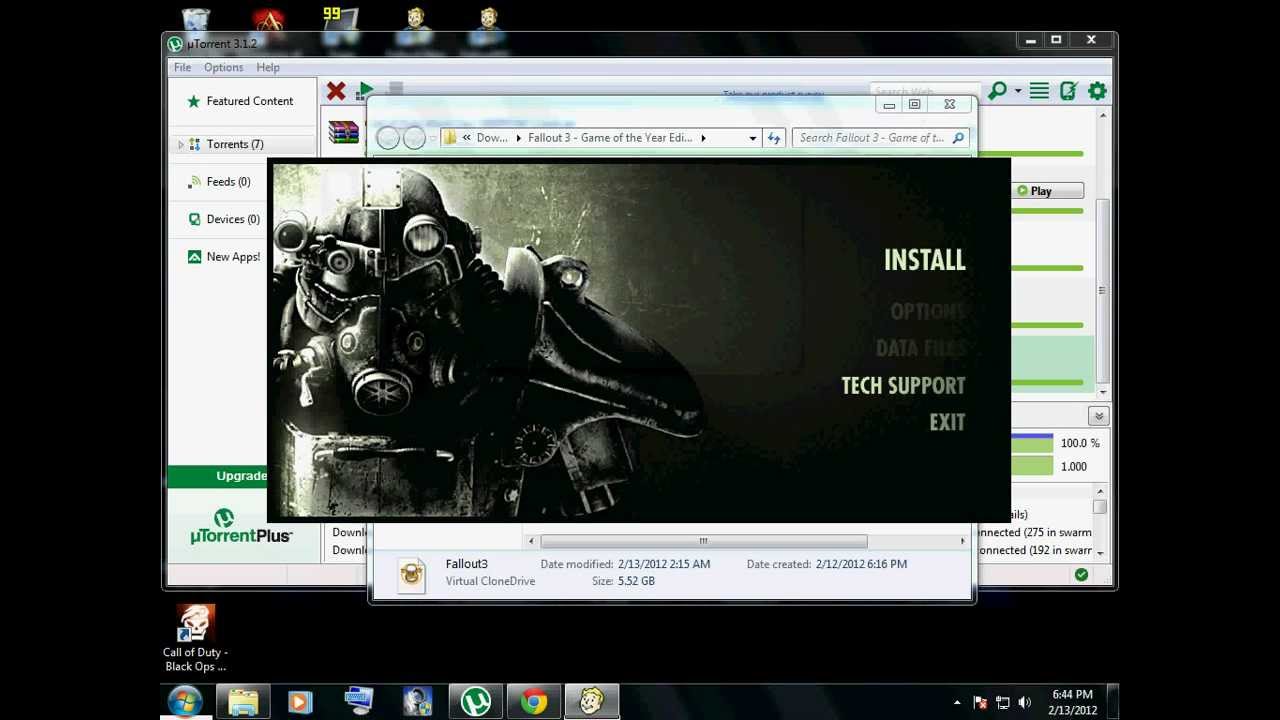The height and width of the screenshot is (720, 1280).
Task: Click the volume speaker tray icon
Action: [x=1024, y=703]
